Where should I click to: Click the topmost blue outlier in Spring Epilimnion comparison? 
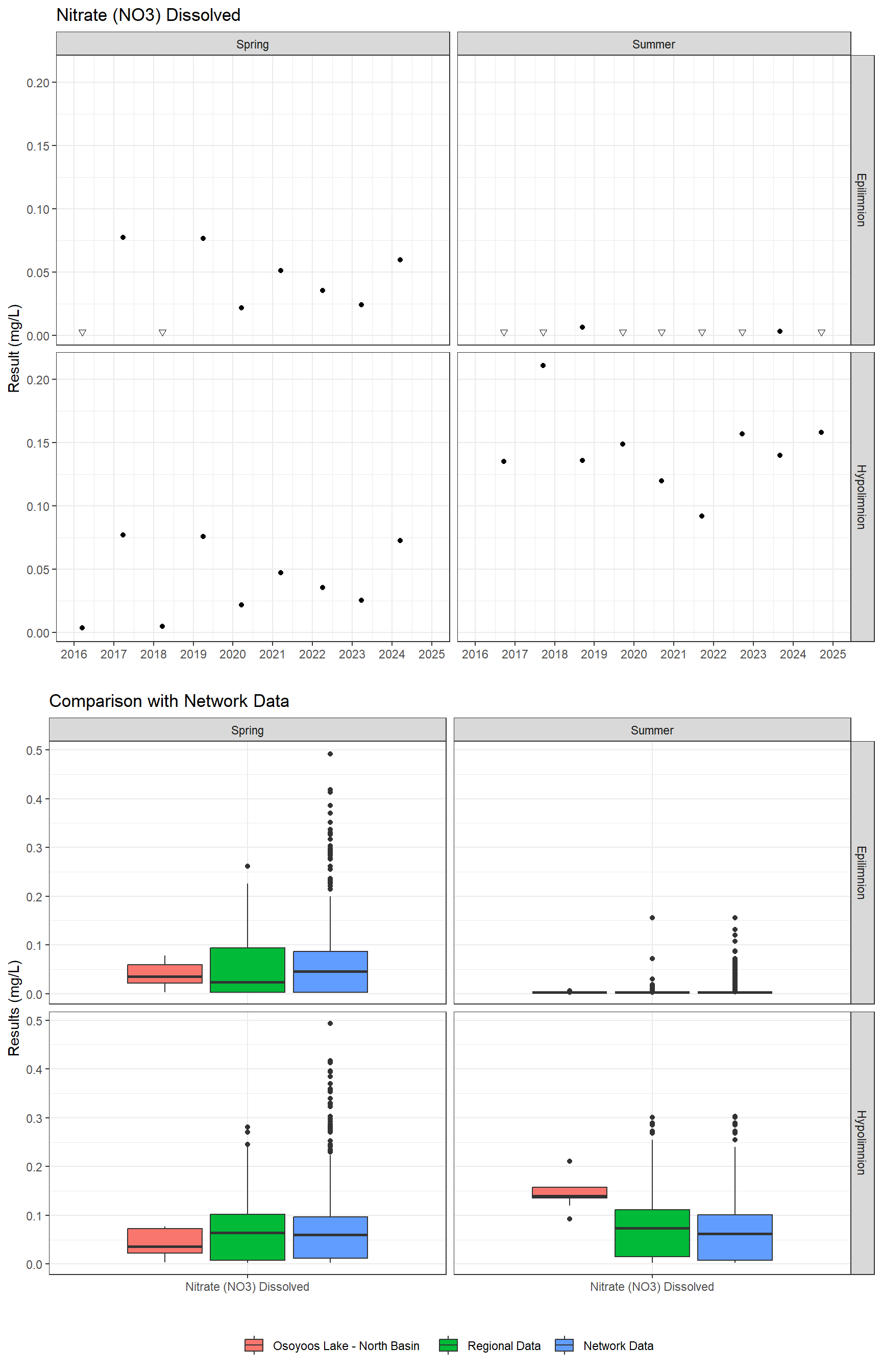pyautogui.click(x=330, y=753)
